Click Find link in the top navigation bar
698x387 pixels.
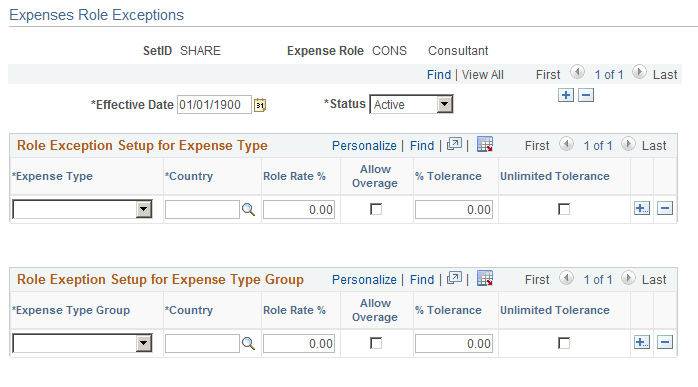(439, 75)
